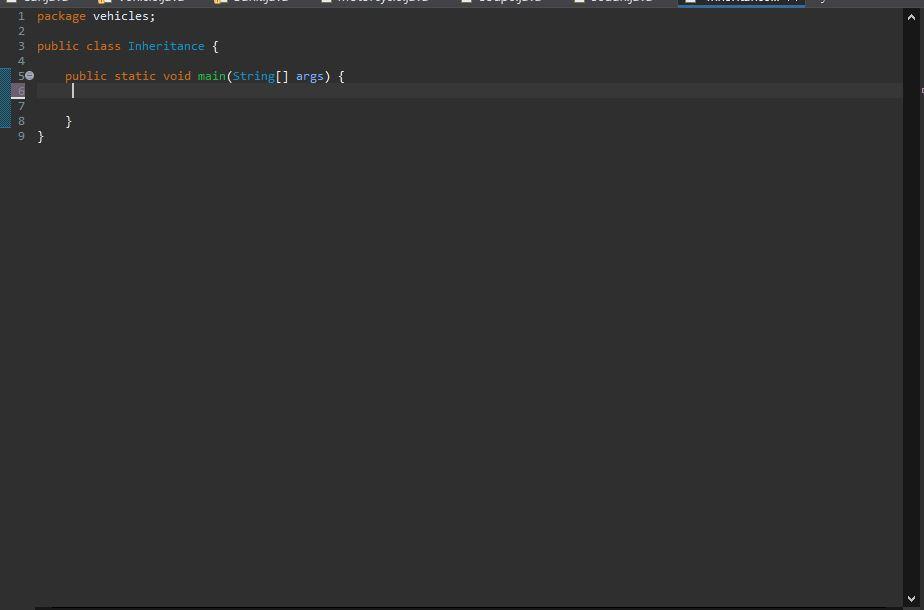Screen dimensions: 924x610
Task: Collapse the main method fold marker
Action: point(29,75)
